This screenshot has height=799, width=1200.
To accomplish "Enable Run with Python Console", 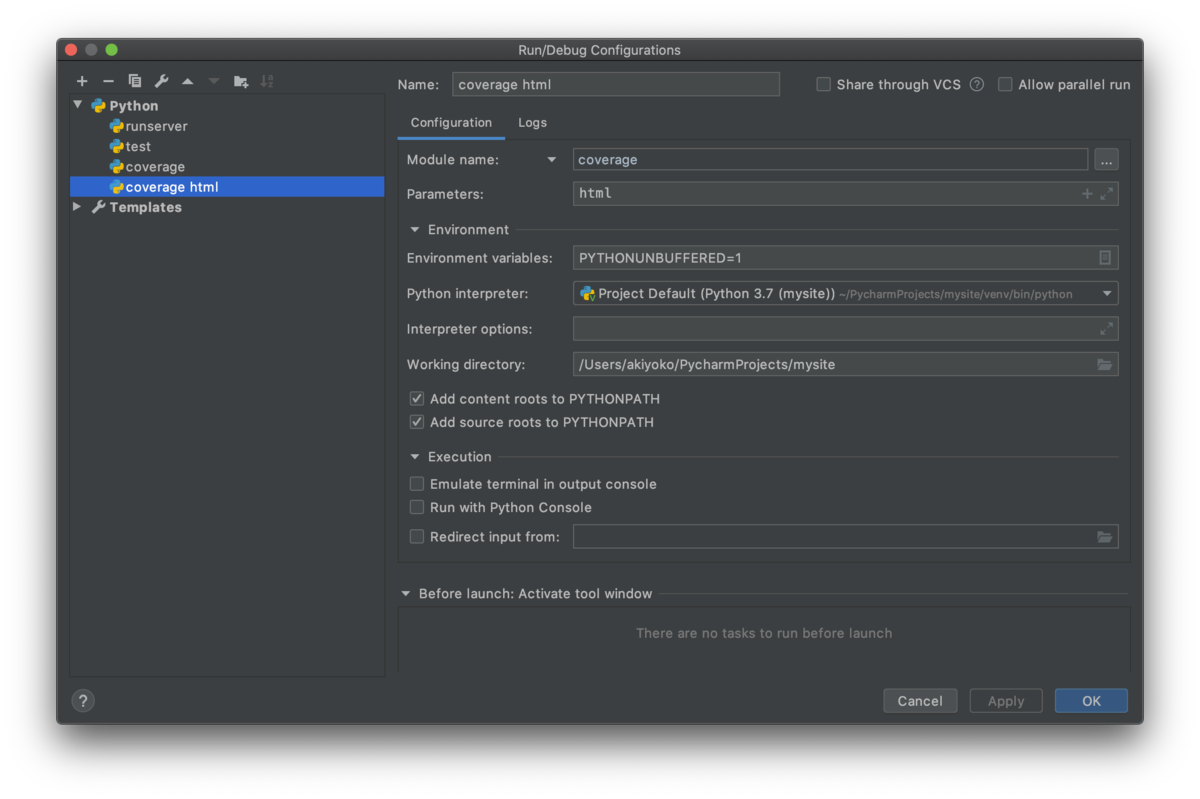I will (x=417, y=507).
